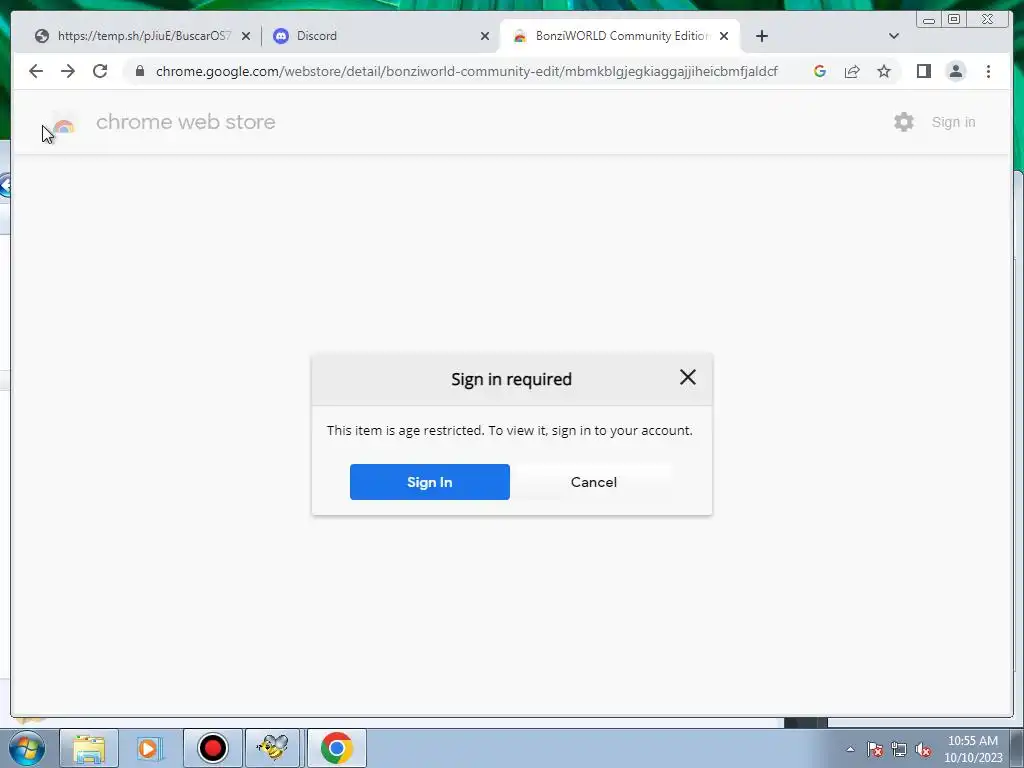Open the Chrome profile avatar menu
The width and height of the screenshot is (1024, 768).
point(955,71)
